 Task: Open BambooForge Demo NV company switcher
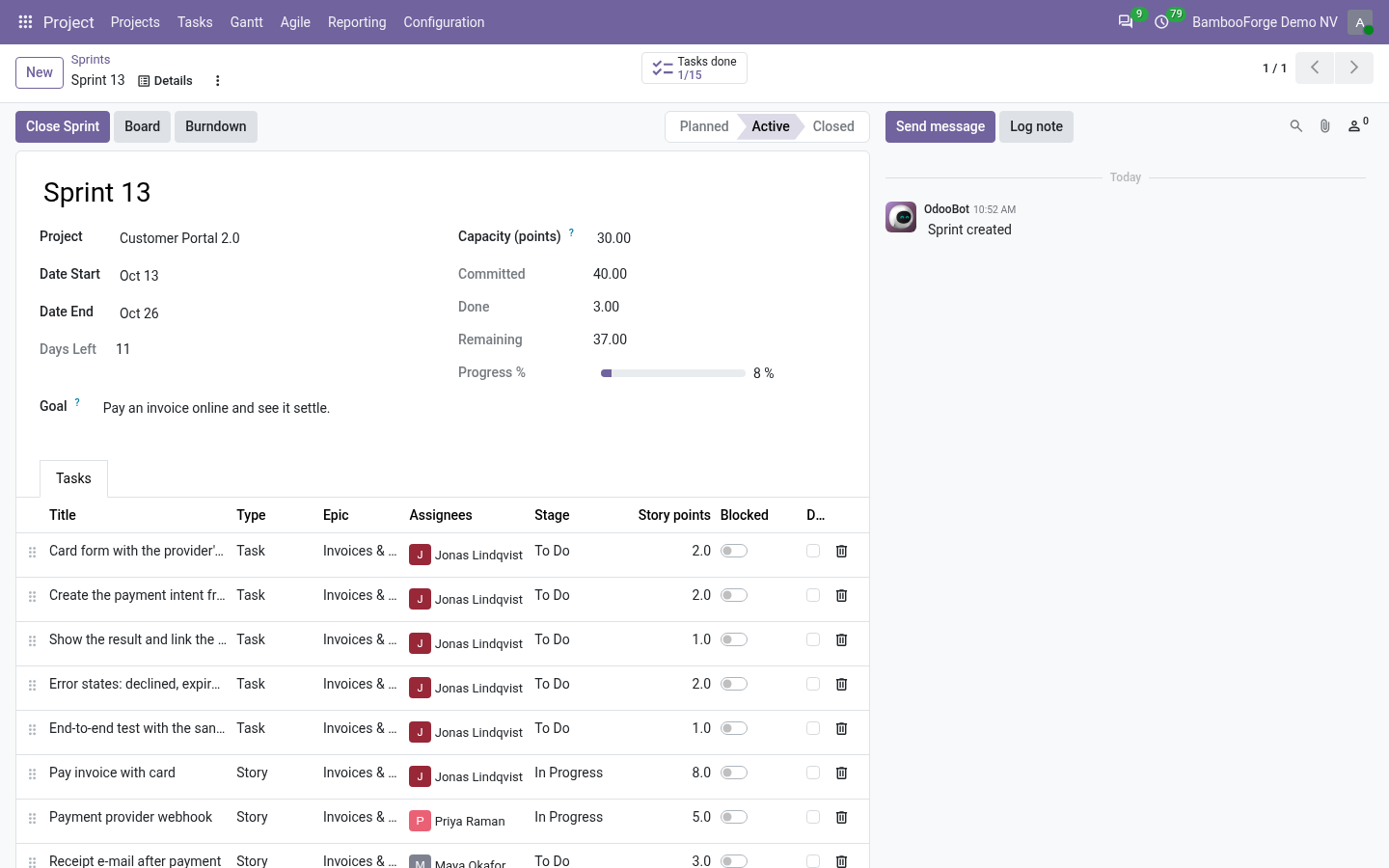(1265, 22)
